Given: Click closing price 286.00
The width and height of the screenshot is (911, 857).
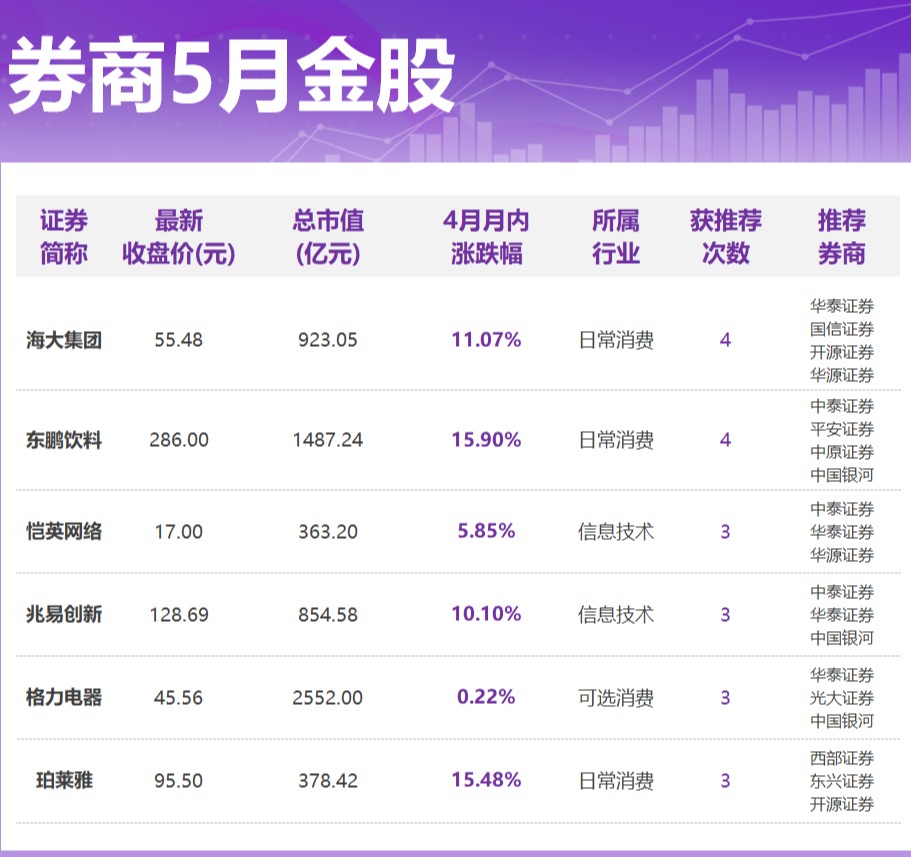Looking at the screenshot, I should tap(178, 440).
